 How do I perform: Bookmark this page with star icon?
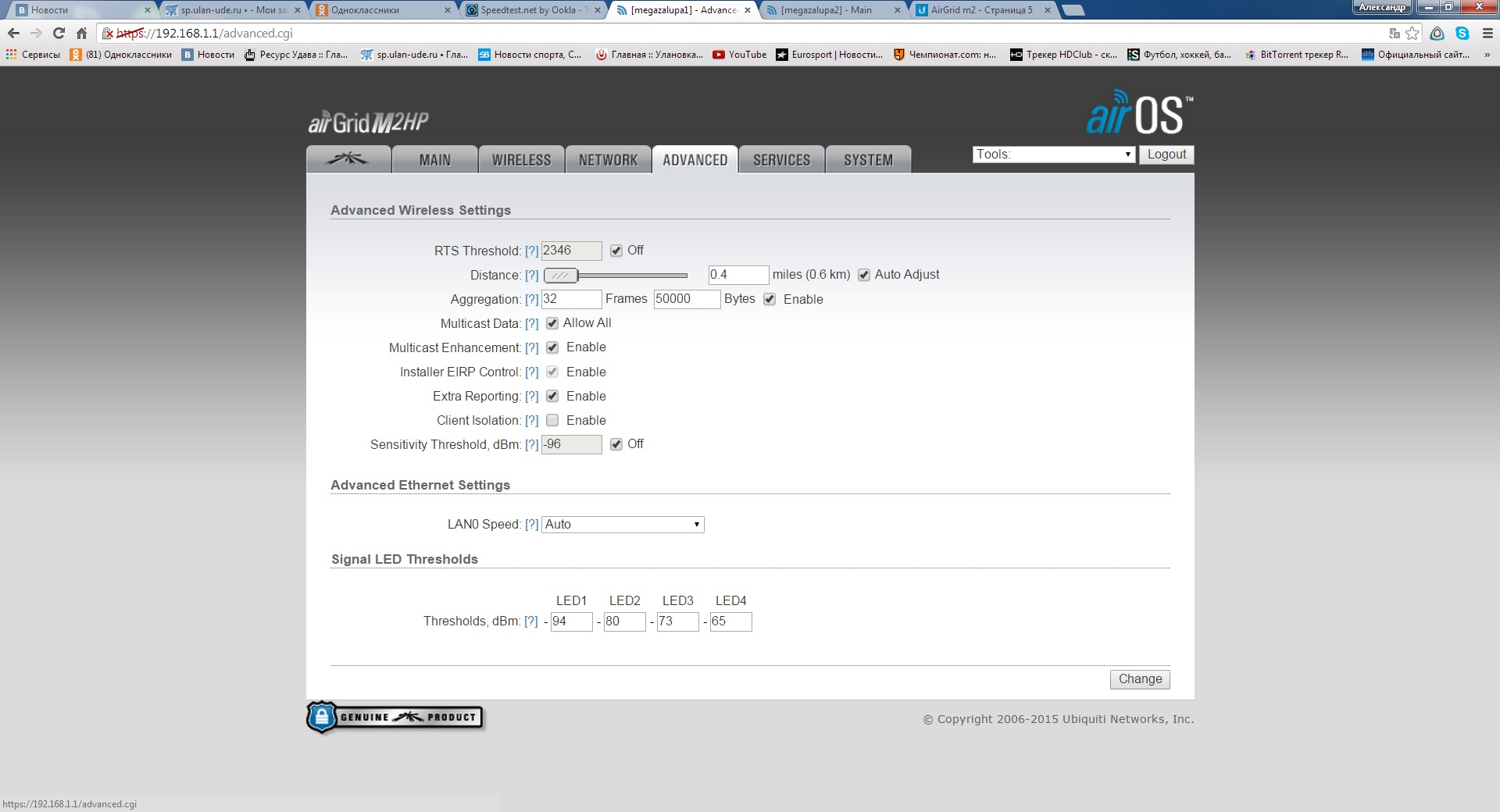[1412, 33]
